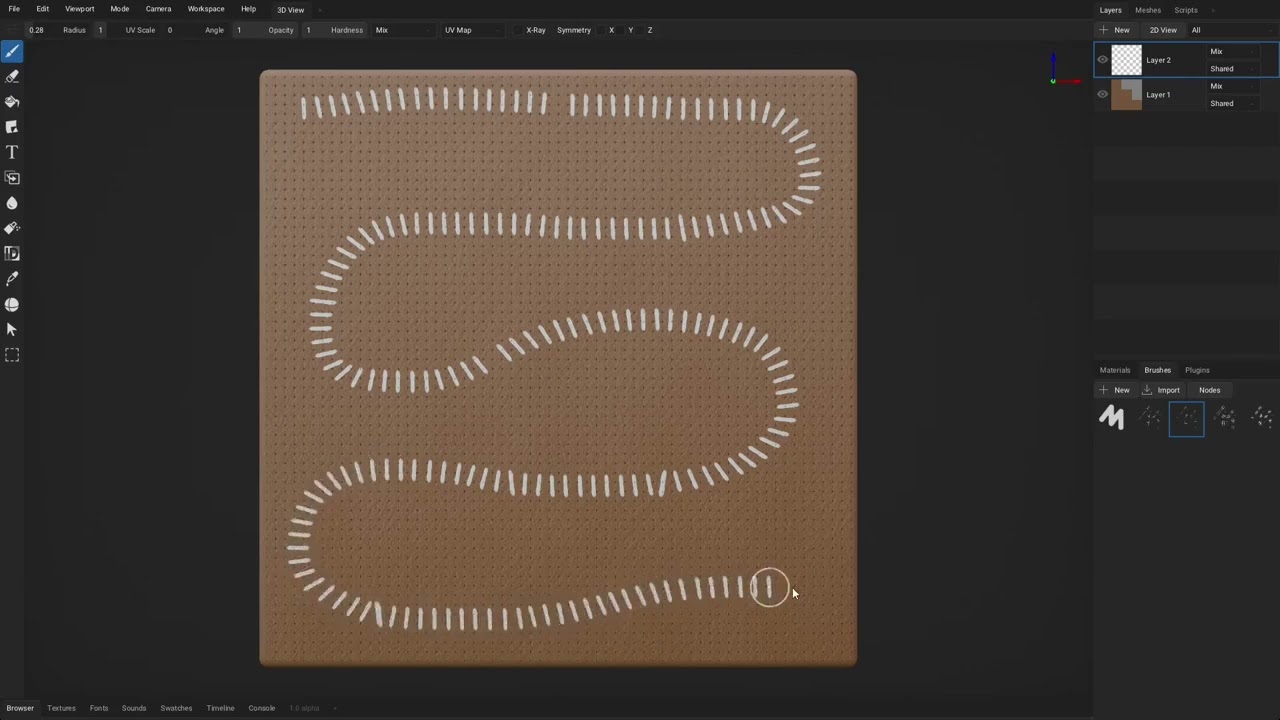Image resolution: width=1280 pixels, height=720 pixels.
Task: Select the Fill bucket tool
Action: coord(12,102)
